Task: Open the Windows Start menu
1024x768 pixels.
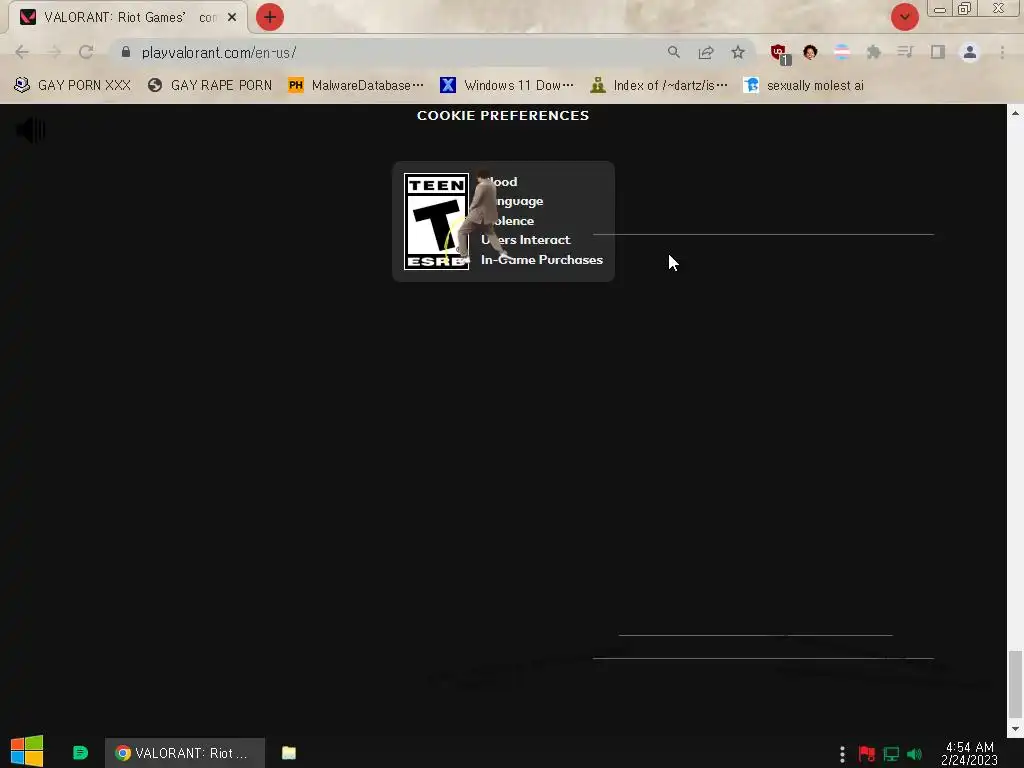Action: [27, 752]
